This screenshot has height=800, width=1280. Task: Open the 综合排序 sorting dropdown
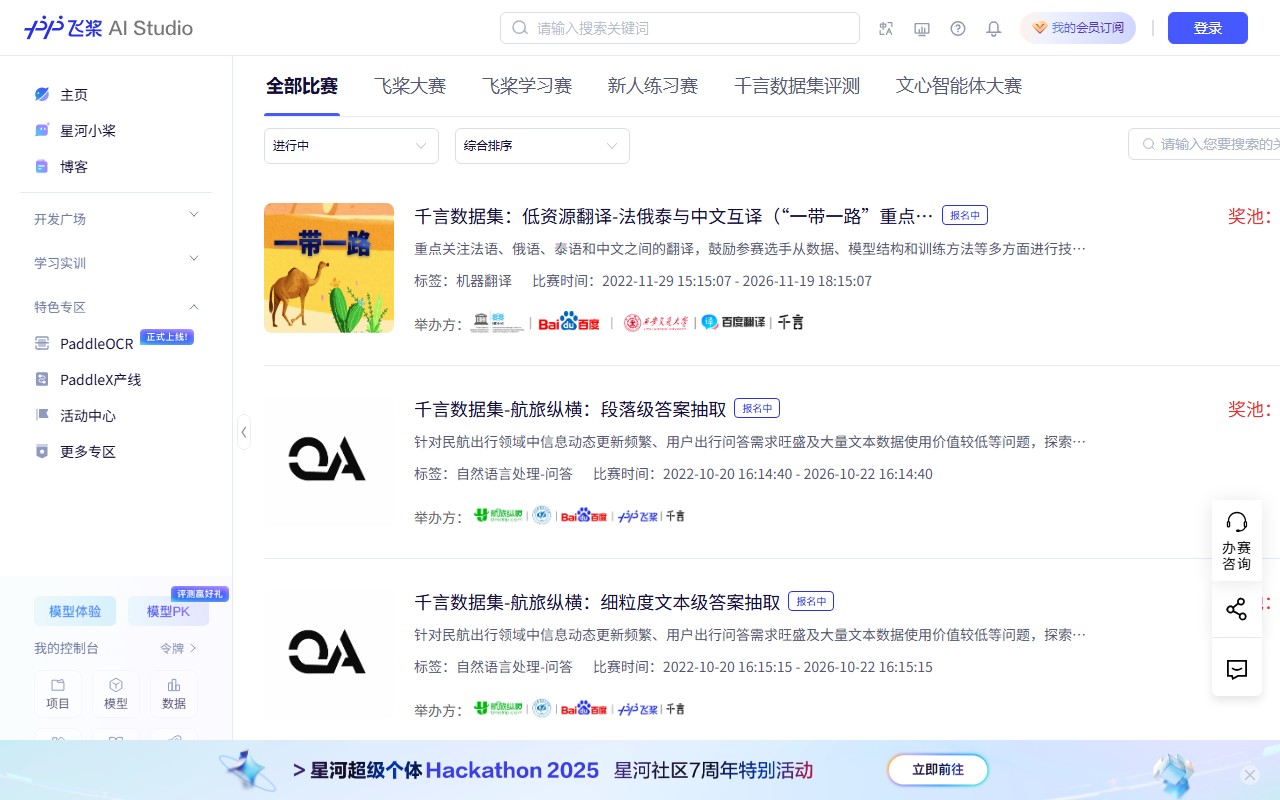(x=542, y=146)
